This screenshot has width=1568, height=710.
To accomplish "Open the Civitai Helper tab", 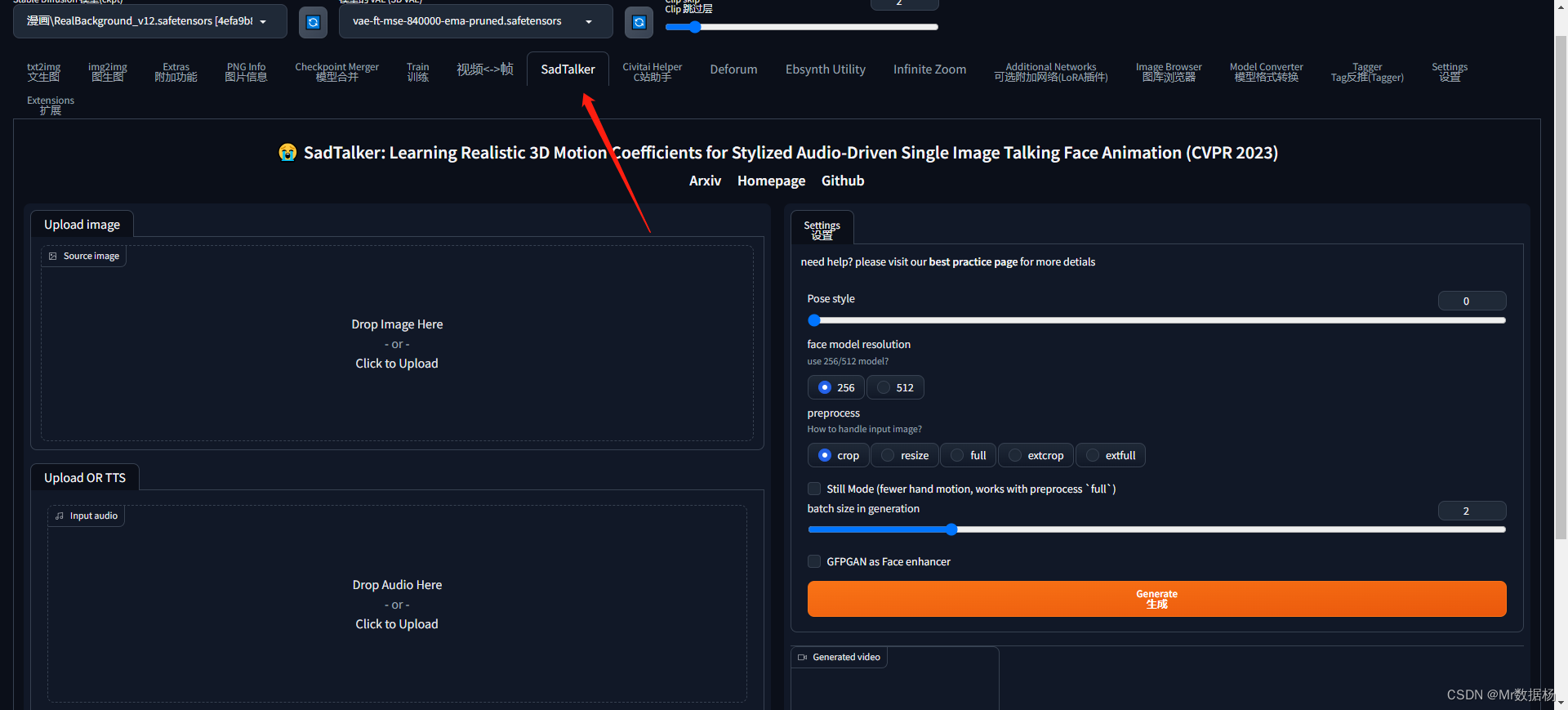I will coord(653,72).
